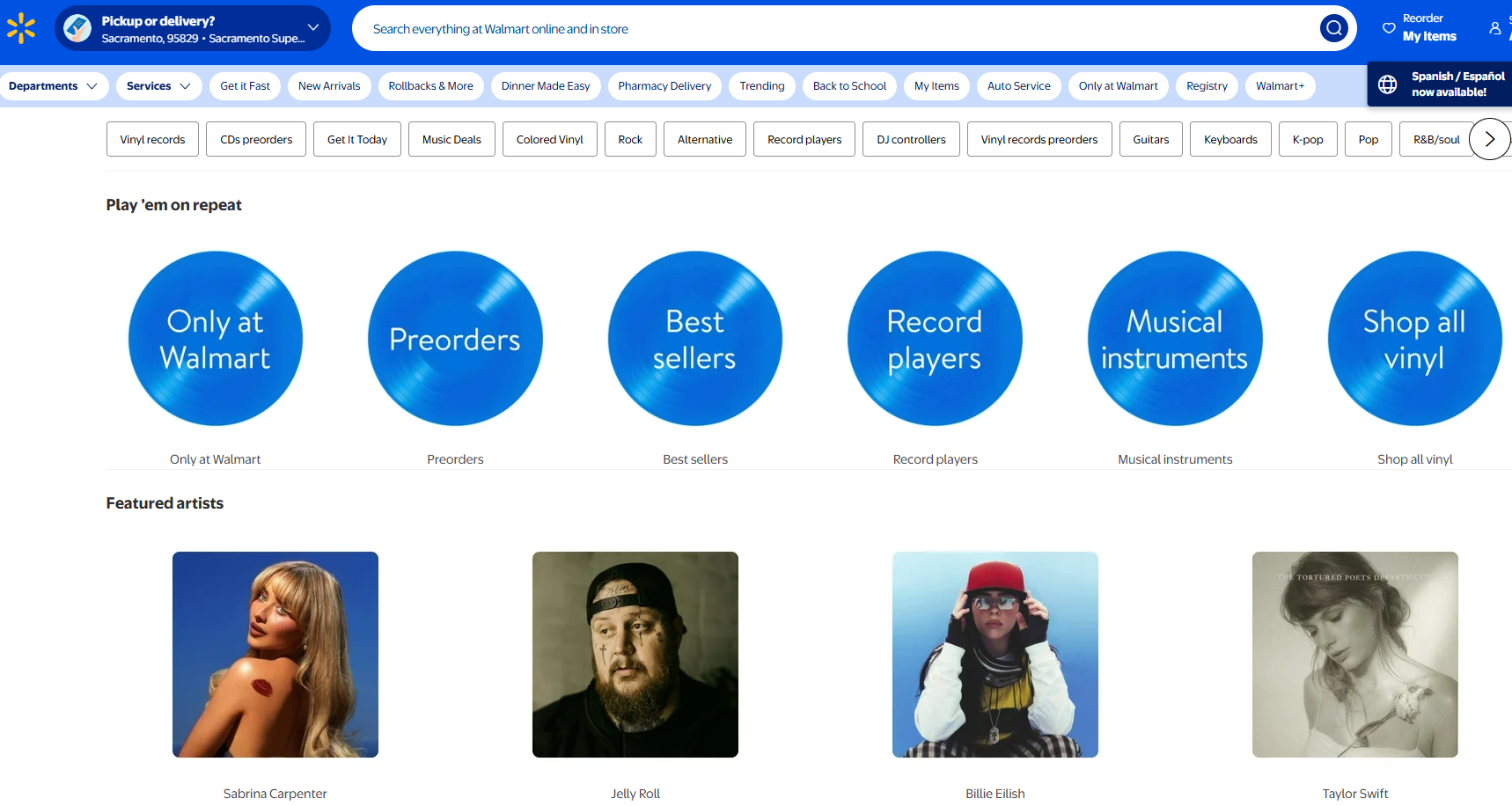The image size is (1512, 806).
Task: Click the Walmart spark logo
Action: tap(21, 28)
